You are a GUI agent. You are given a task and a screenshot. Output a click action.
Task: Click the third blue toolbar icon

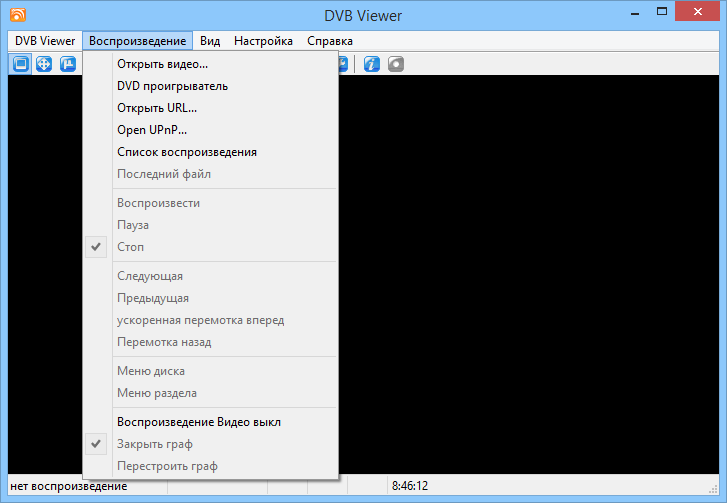[x=68, y=64]
